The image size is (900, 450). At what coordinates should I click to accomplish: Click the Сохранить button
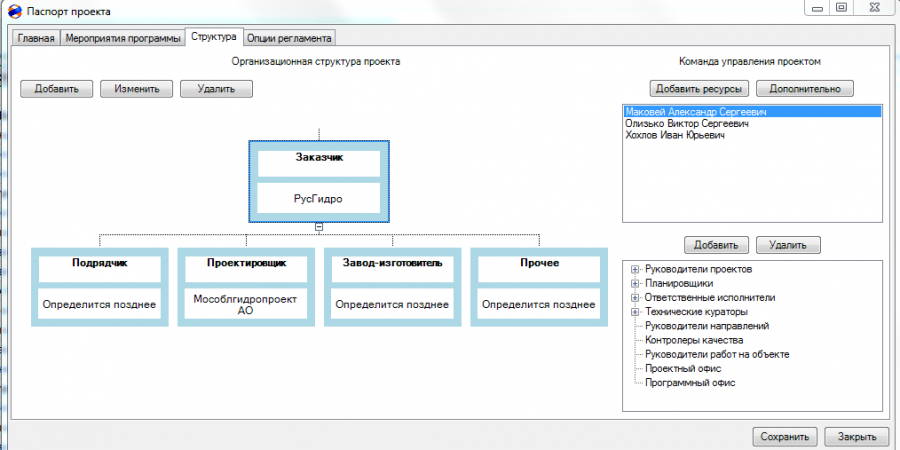785,436
